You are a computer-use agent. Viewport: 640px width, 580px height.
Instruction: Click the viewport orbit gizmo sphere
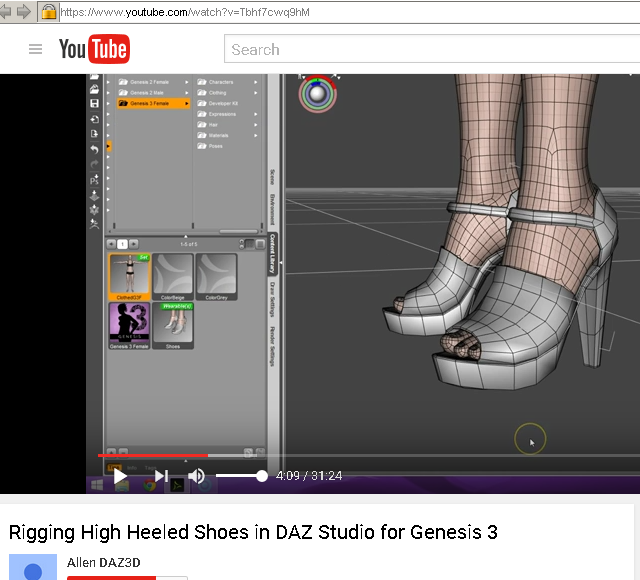[x=317, y=93]
